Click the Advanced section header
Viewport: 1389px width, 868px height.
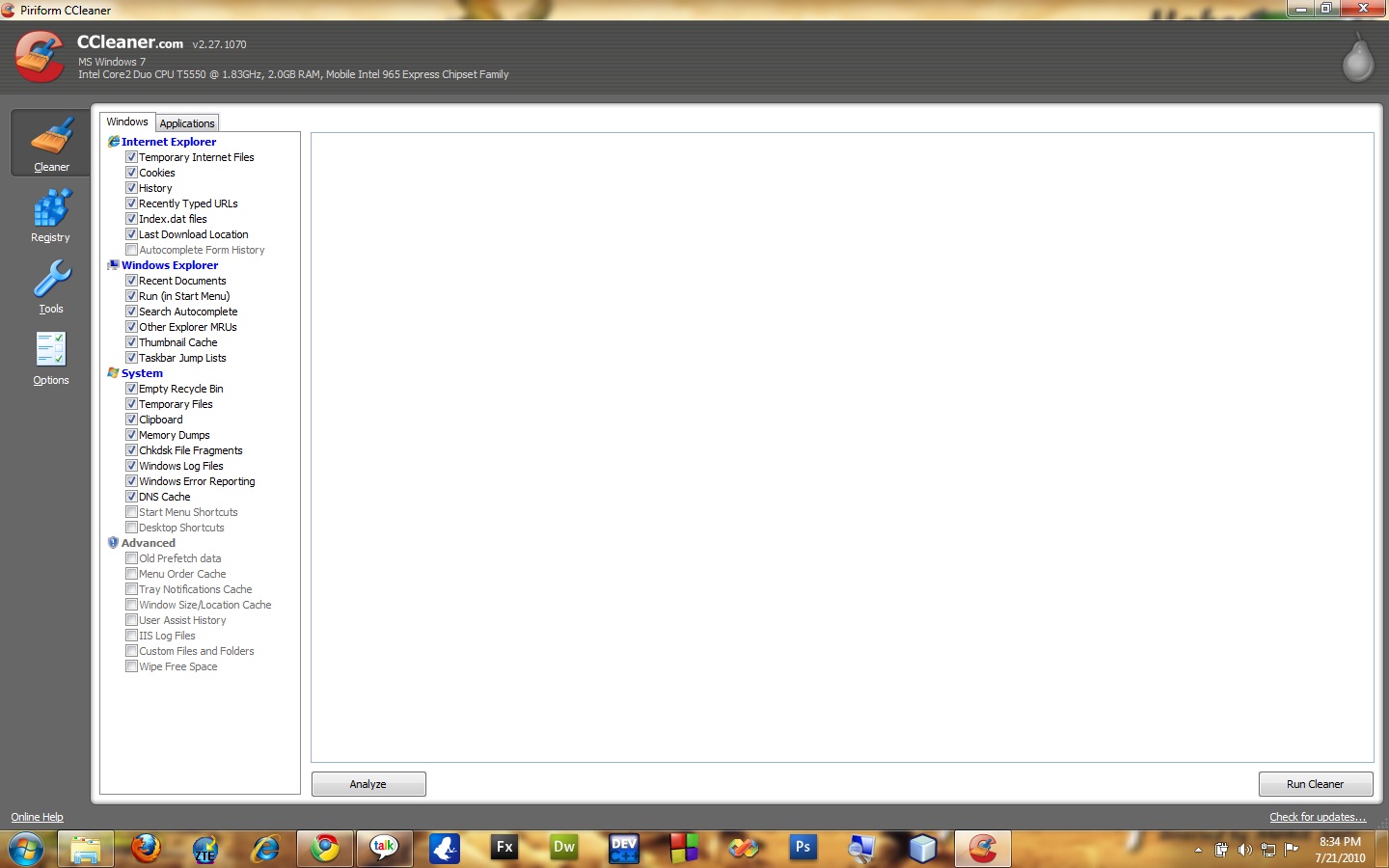click(x=148, y=543)
